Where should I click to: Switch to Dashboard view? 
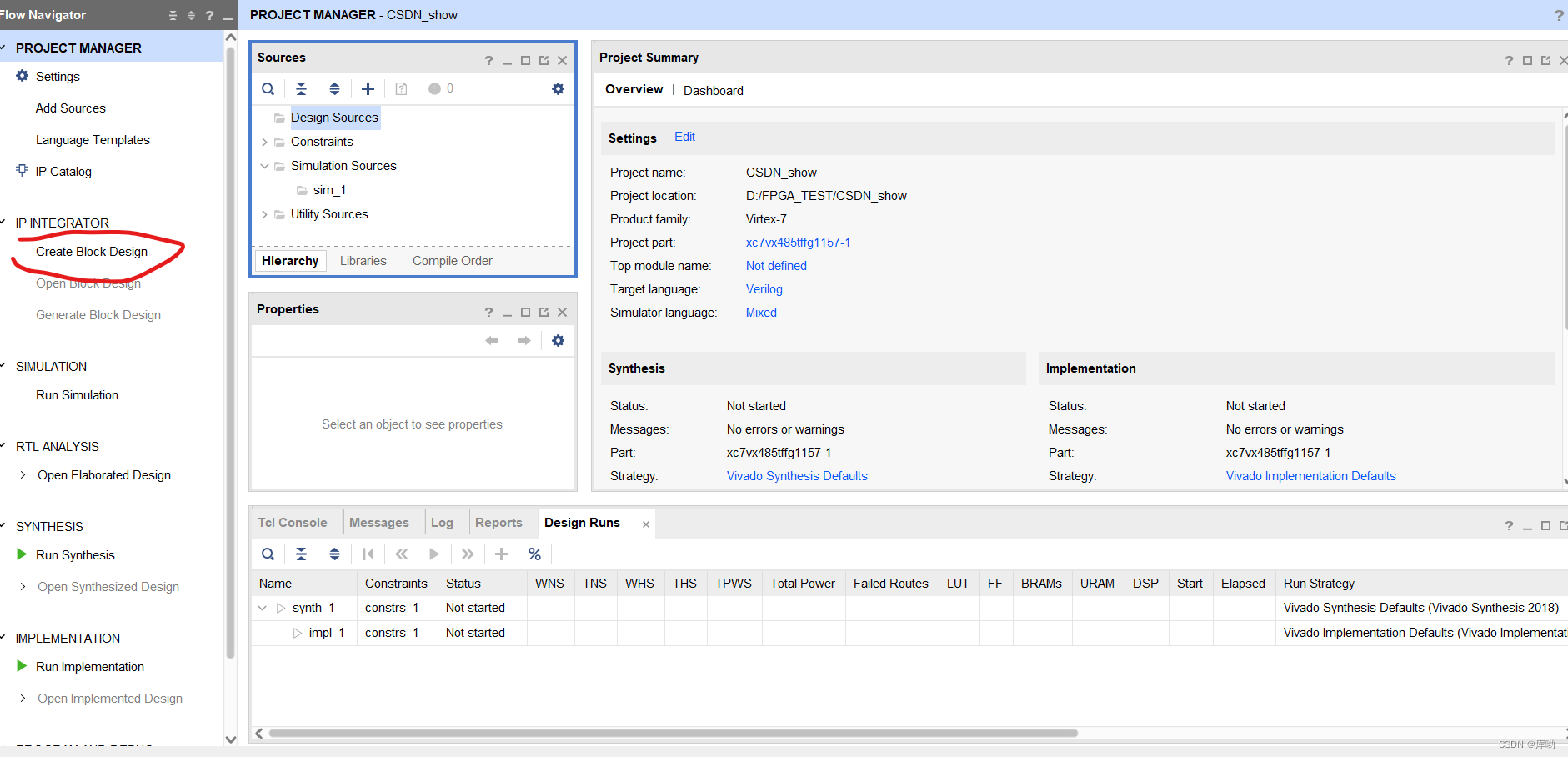(714, 91)
